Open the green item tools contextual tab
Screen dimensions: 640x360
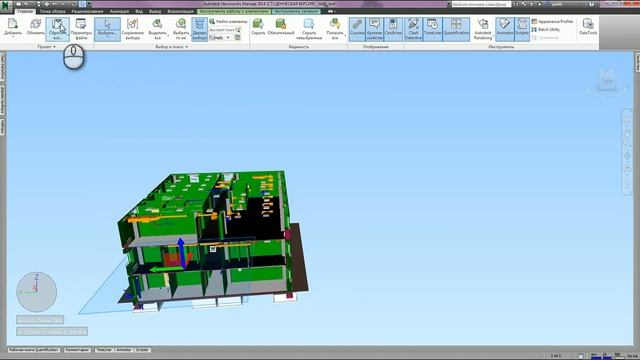(234, 11)
